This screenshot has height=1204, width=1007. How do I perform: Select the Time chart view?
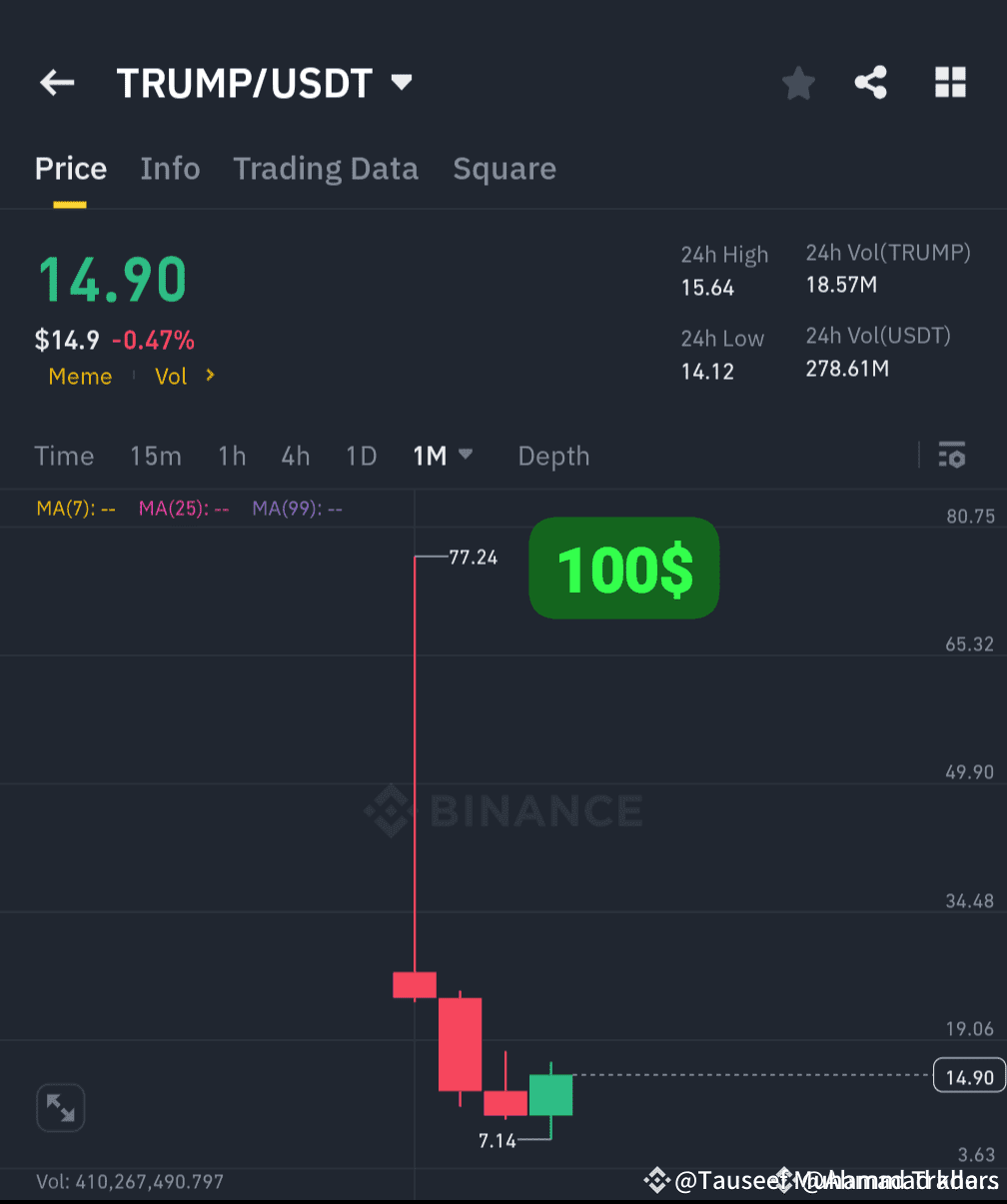coord(64,456)
